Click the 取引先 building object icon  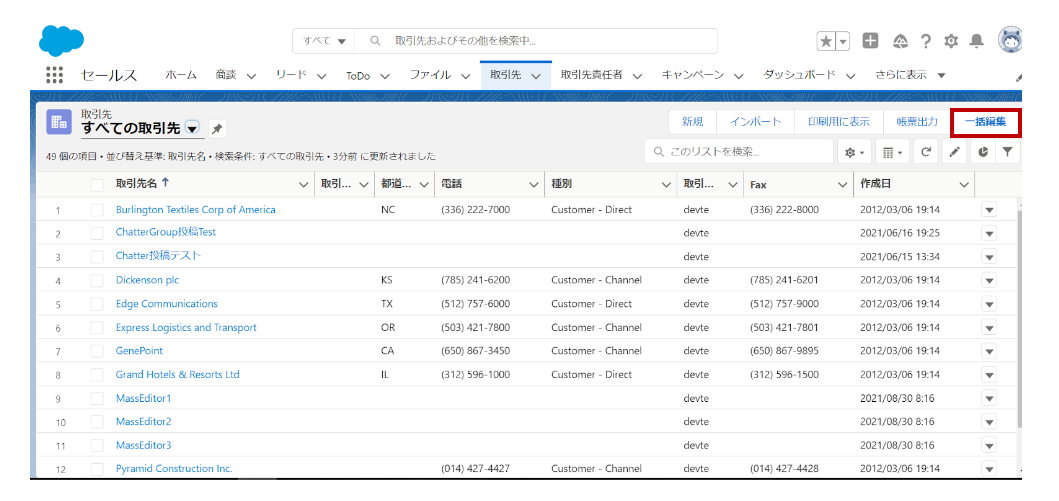click(x=59, y=122)
